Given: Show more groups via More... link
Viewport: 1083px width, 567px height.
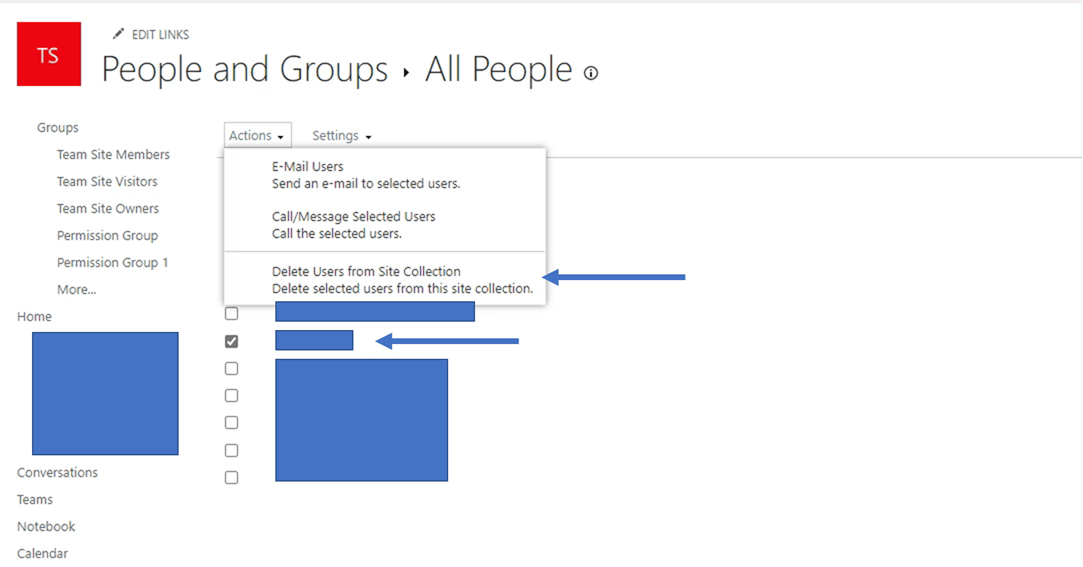Looking at the screenshot, I should (x=77, y=289).
